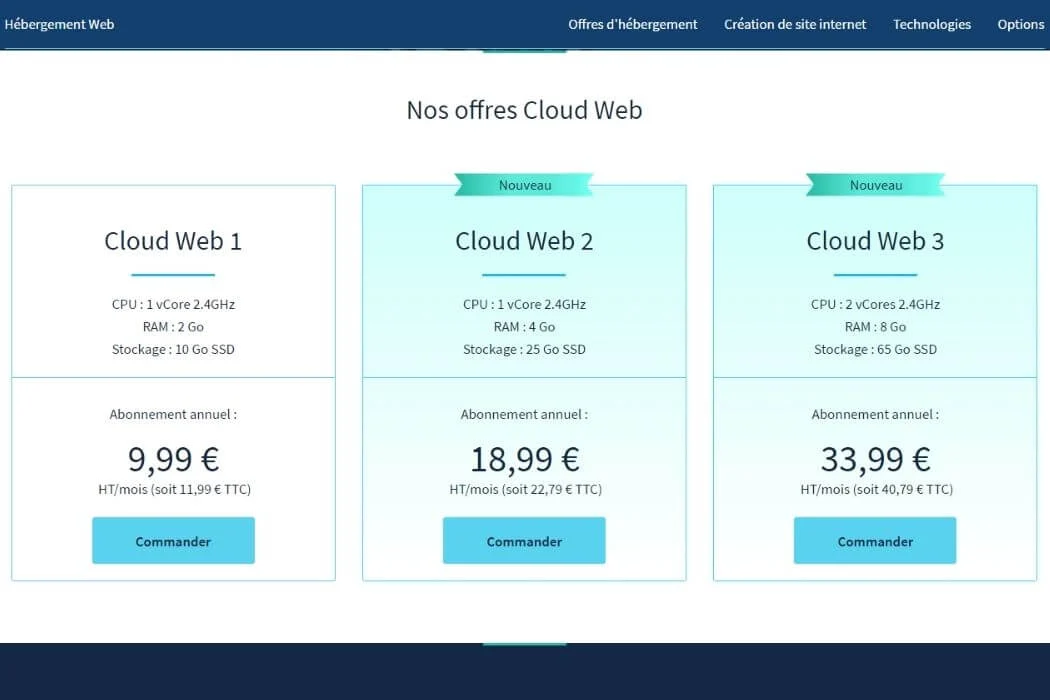Open Offres d'hébergement menu item
The height and width of the screenshot is (700, 1050).
point(633,24)
